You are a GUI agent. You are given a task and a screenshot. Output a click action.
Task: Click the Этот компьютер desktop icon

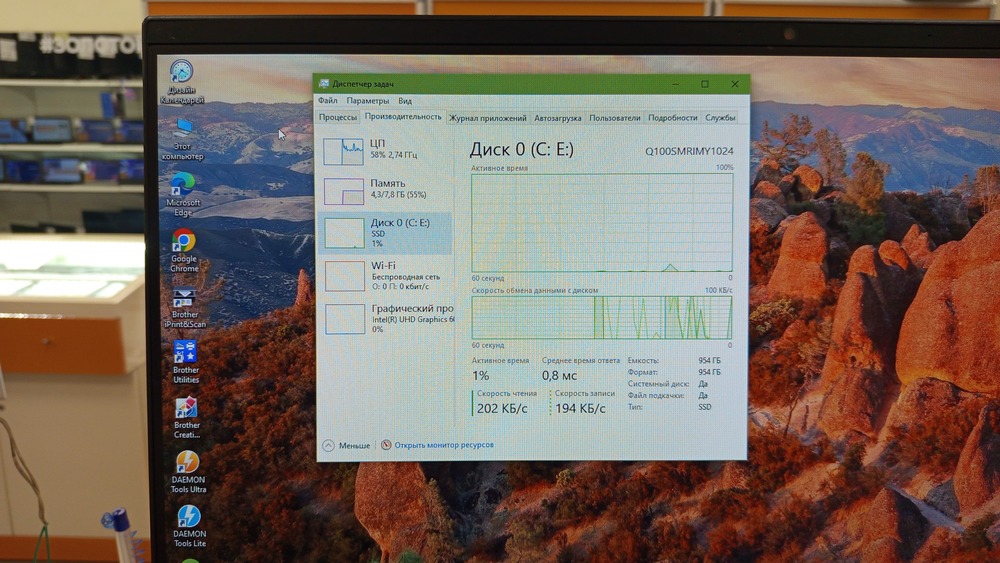coord(183,129)
